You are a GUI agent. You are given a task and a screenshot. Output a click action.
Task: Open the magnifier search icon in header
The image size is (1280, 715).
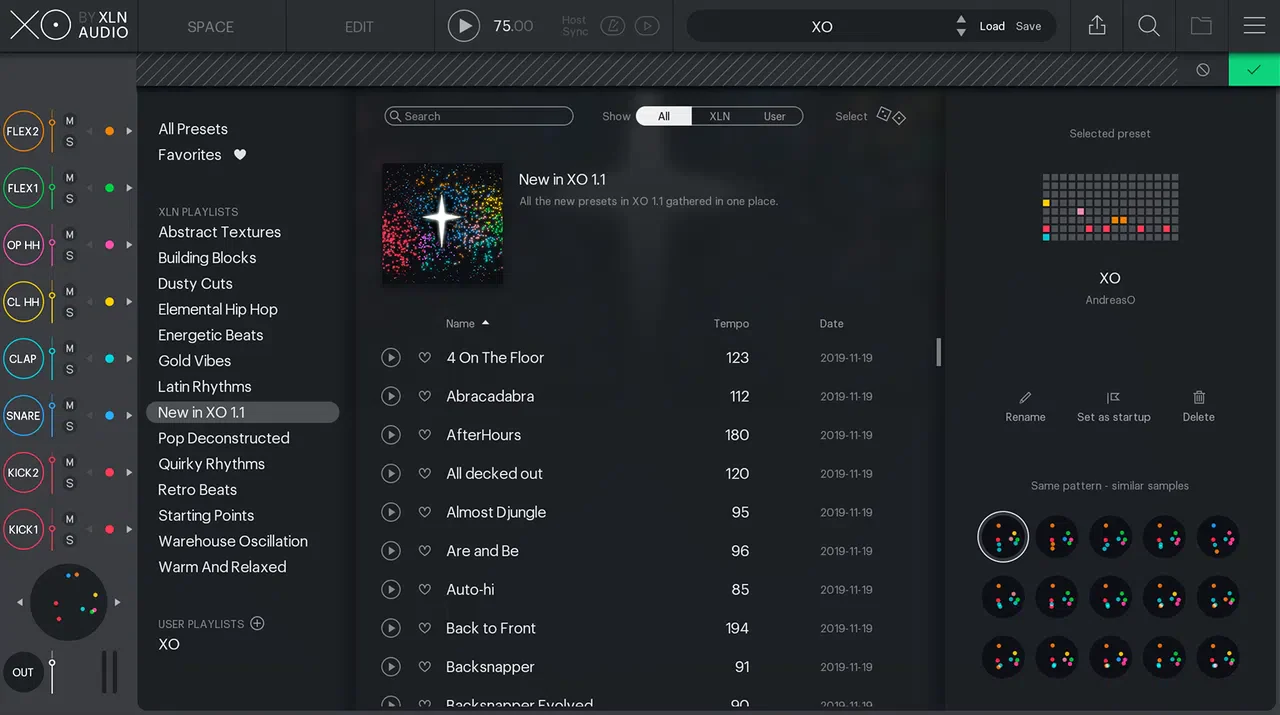pos(1149,26)
